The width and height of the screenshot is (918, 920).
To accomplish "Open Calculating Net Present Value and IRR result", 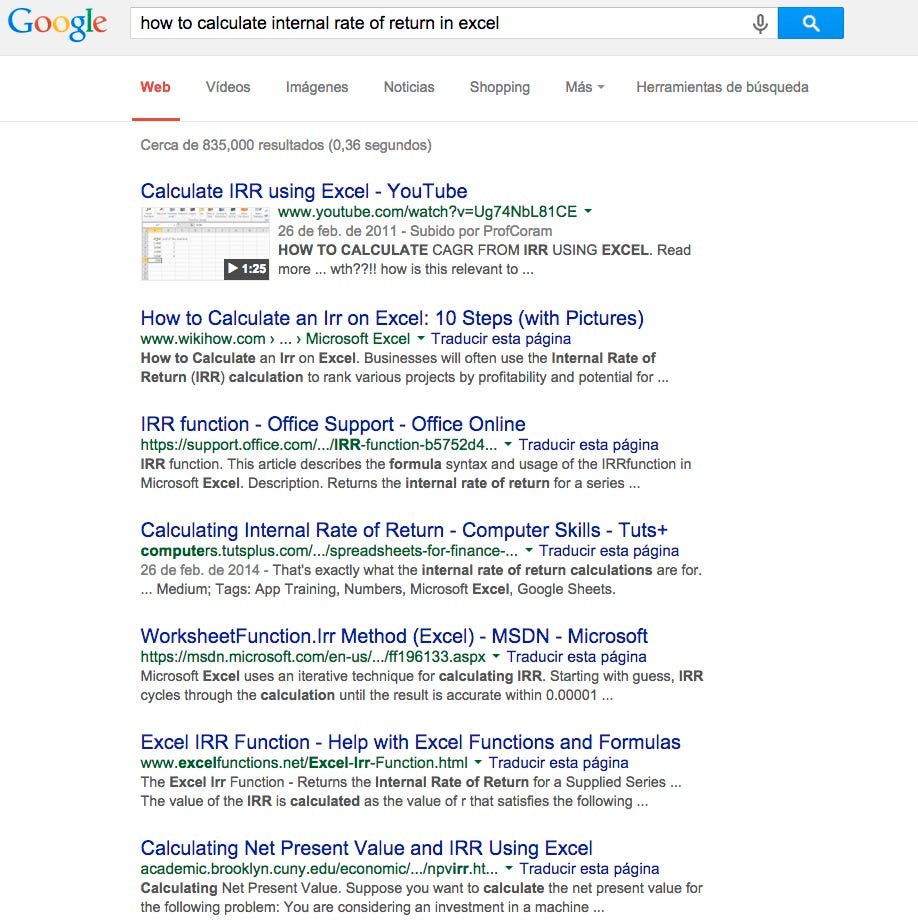I will coord(366,848).
